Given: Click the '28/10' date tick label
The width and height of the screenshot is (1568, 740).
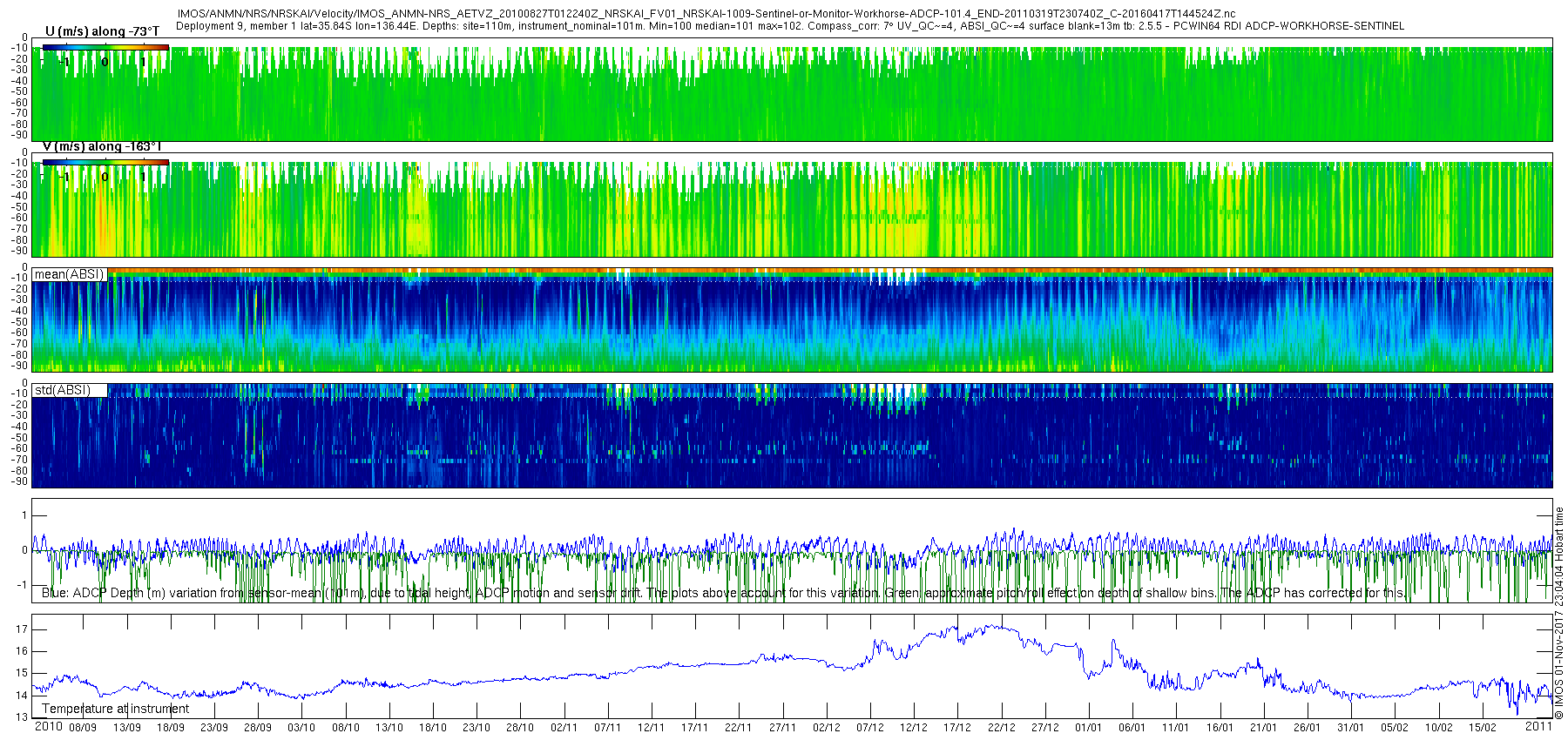Looking at the screenshot, I should tap(520, 728).
